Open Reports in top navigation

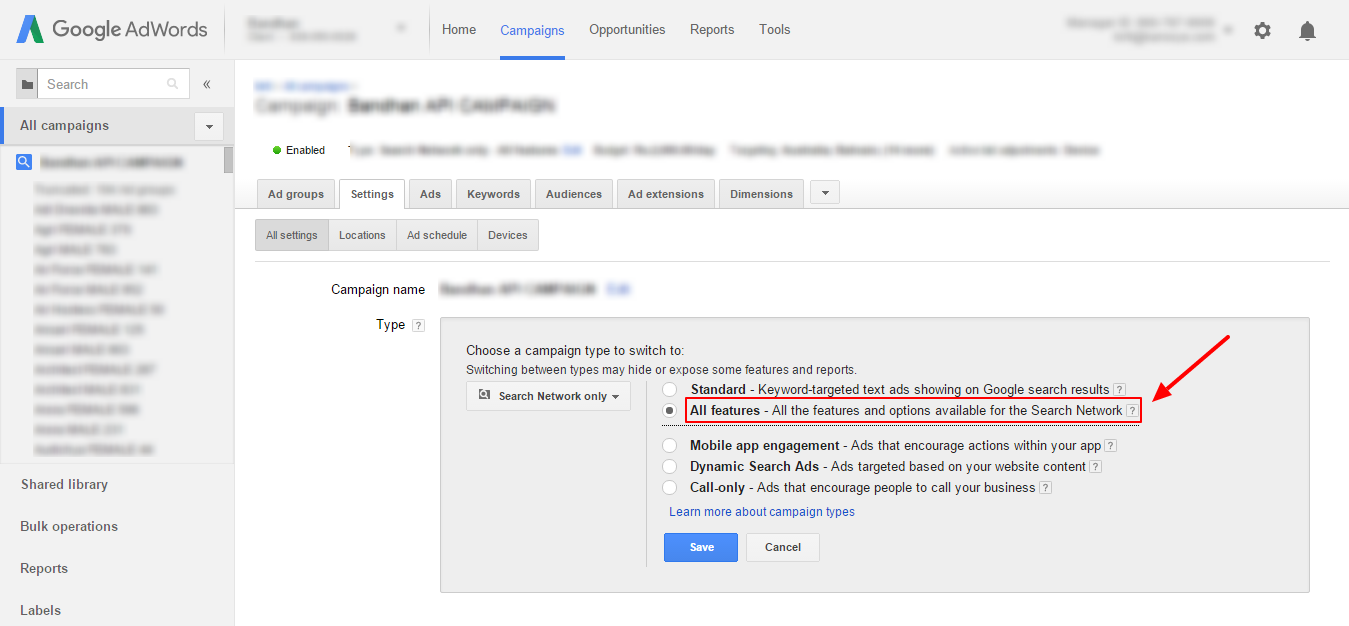point(712,29)
